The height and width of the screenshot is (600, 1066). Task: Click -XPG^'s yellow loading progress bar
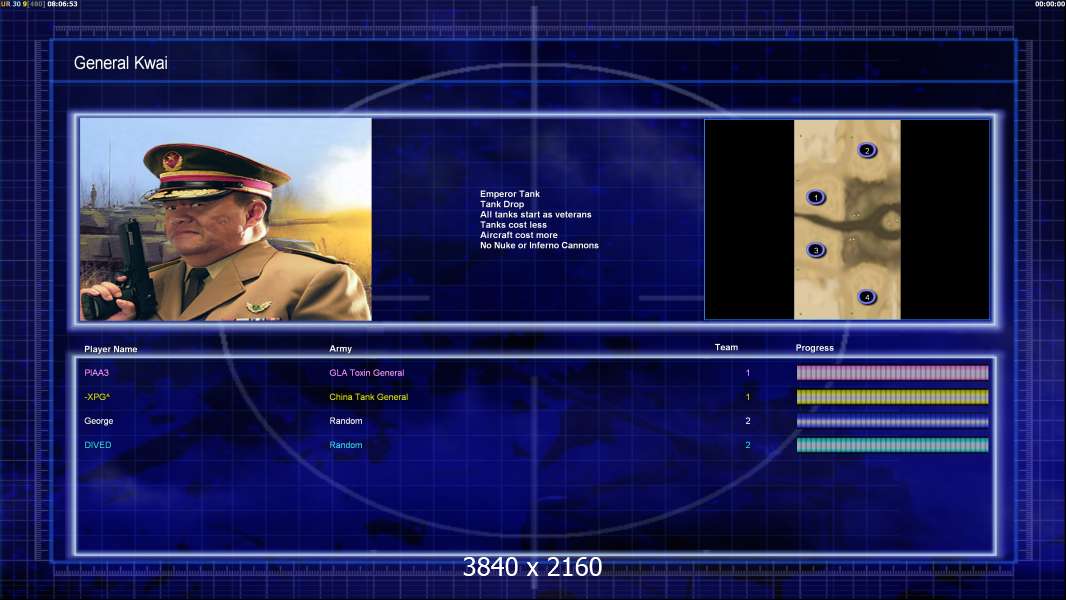893,397
